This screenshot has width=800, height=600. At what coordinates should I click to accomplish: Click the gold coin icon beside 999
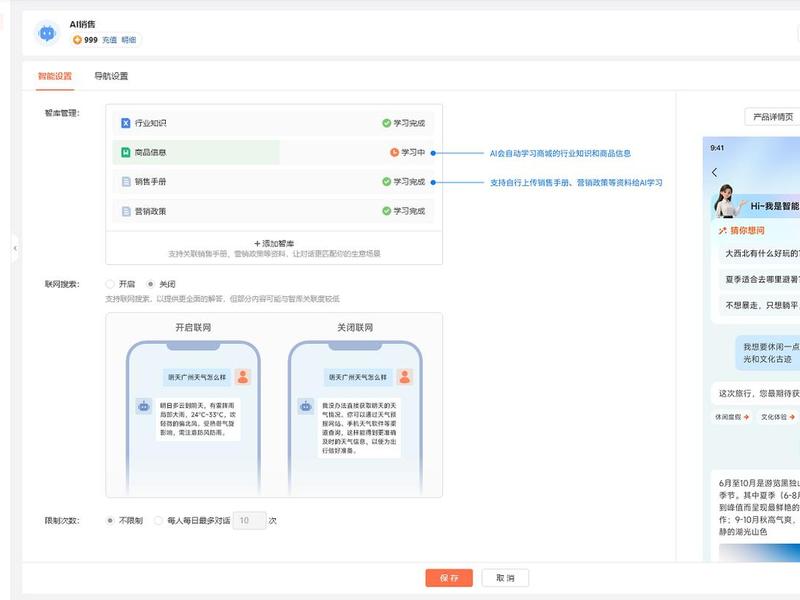tap(77, 40)
